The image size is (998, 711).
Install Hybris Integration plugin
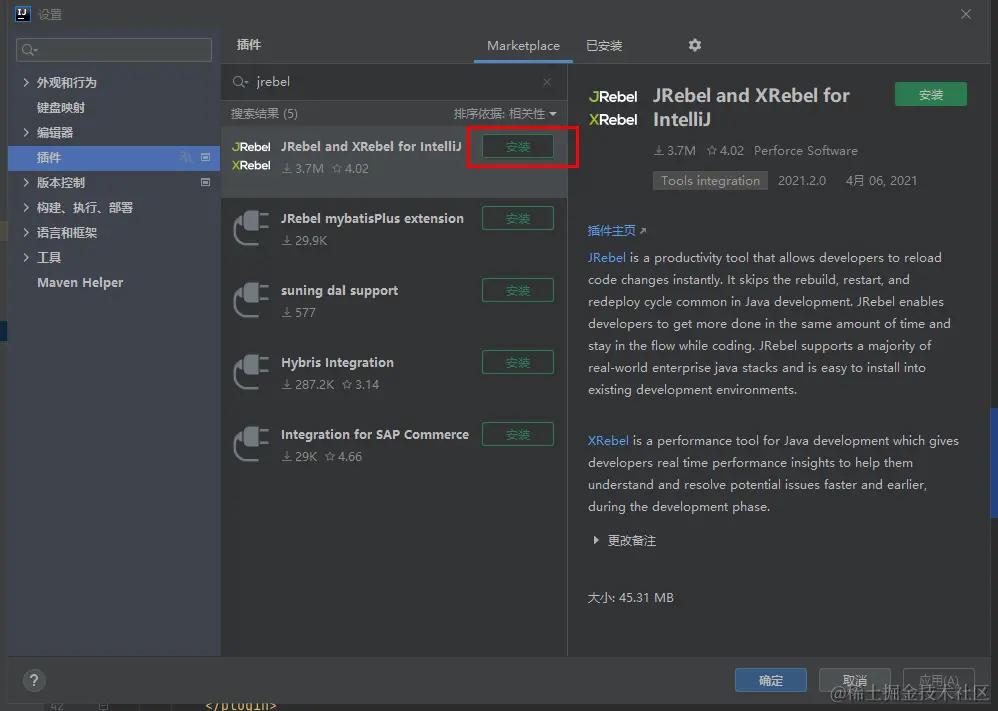(517, 363)
